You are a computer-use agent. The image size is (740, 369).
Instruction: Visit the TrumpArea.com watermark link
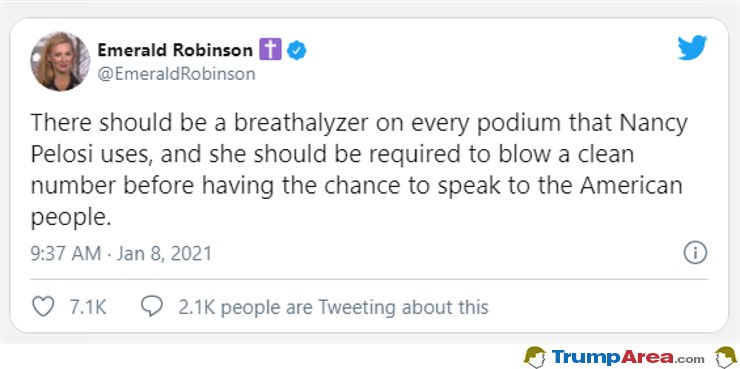[x=628, y=357]
